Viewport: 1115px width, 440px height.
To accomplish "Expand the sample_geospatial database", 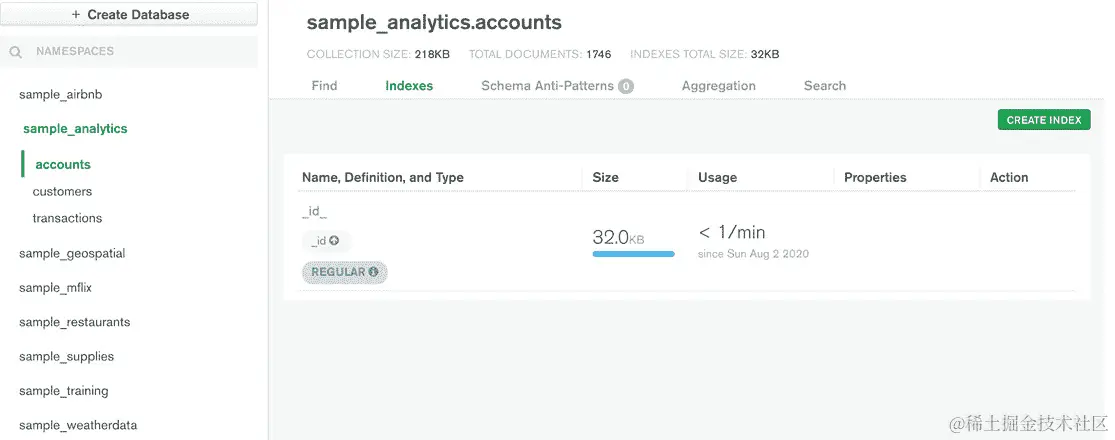I will [x=72, y=254].
